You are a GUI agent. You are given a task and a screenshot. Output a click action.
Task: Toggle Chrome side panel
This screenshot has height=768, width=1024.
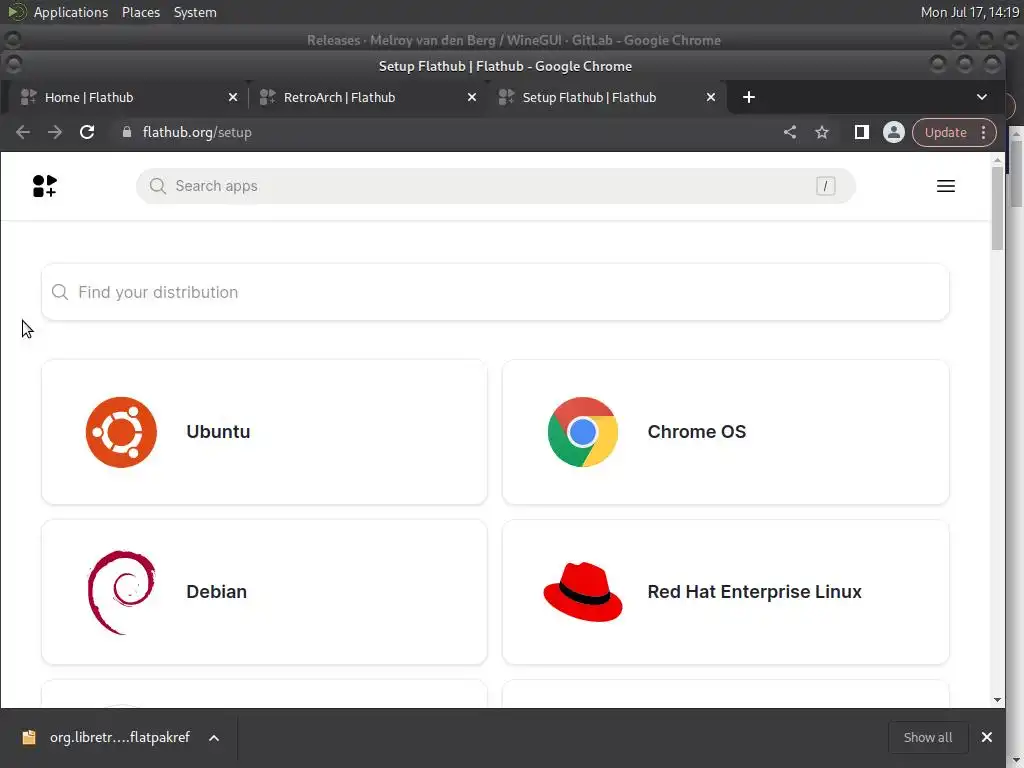click(x=861, y=133)
